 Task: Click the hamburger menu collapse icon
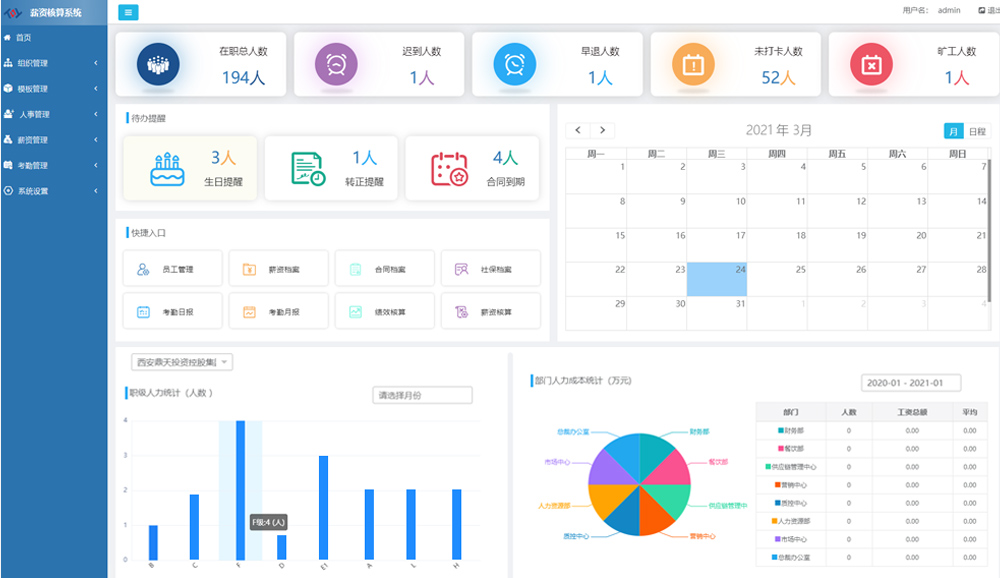(128, 12)
